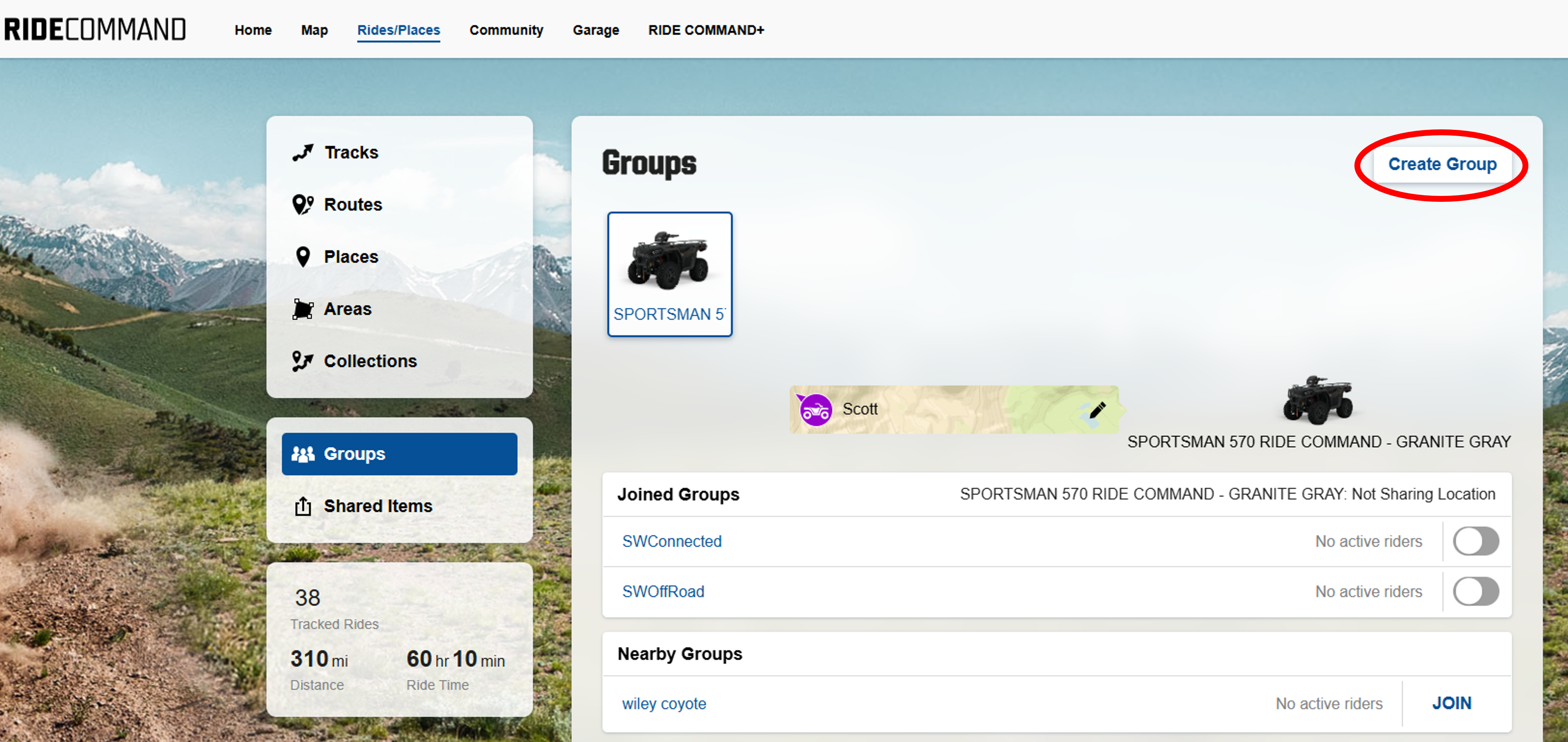The image size is (1568, 742).
Task: Open Places in the sidebar
Action: (x=399, y=257)
